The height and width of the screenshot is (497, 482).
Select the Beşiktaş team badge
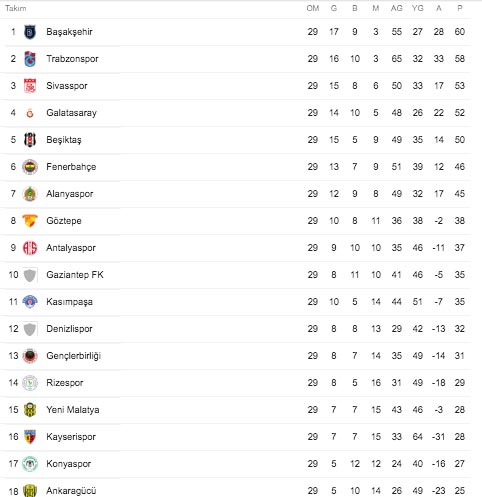click(30, 140)
